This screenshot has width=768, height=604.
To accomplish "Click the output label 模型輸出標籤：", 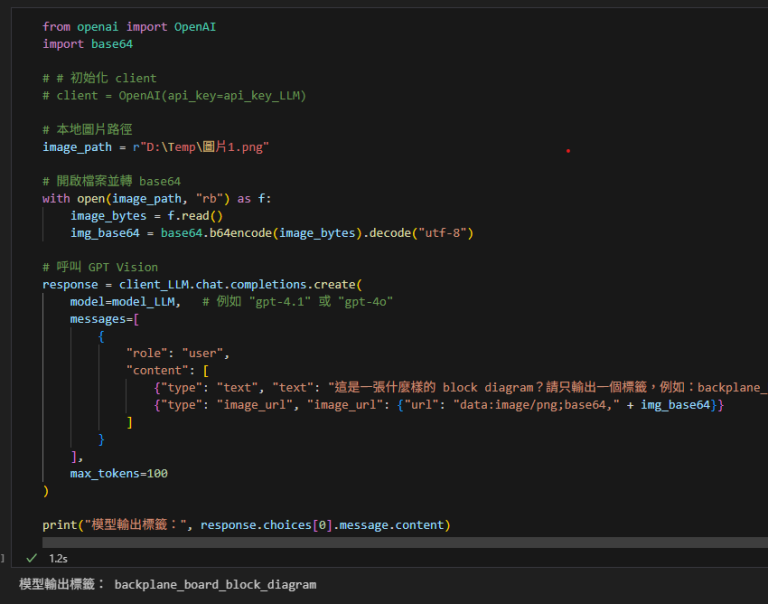I will click(x=61, y=584).
